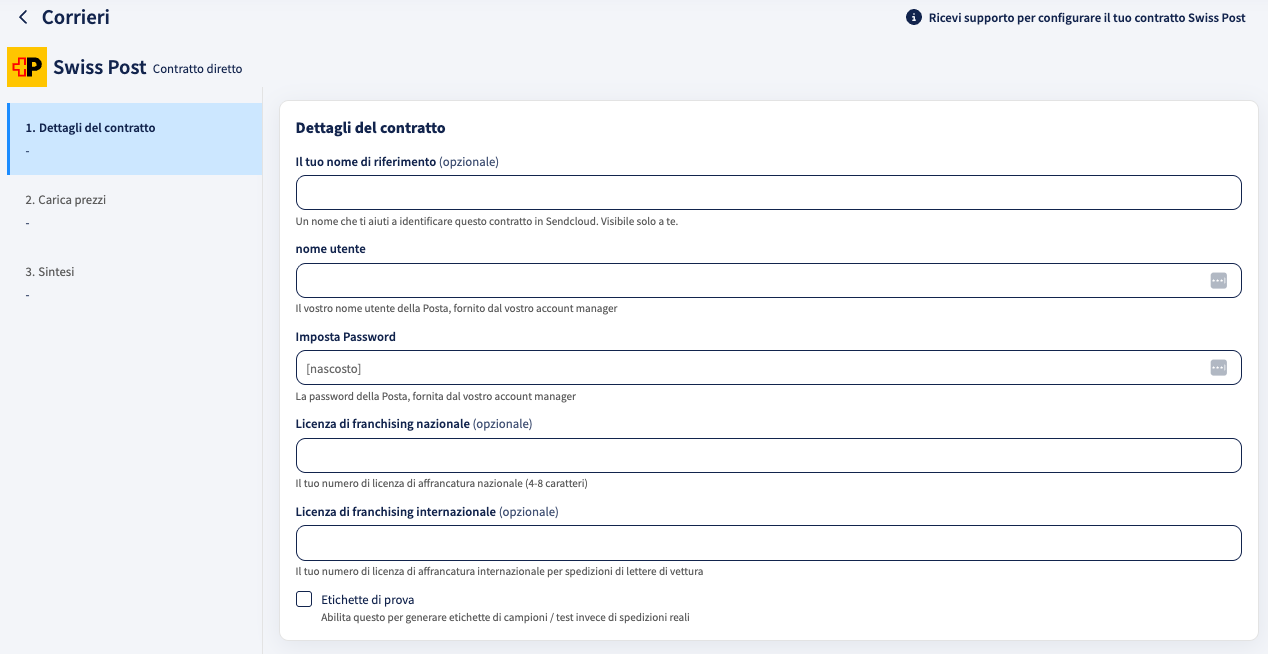This screenshot has height=654, width=1268.
Task: Click the Swiss Post logo
Action: pos(27,68)
